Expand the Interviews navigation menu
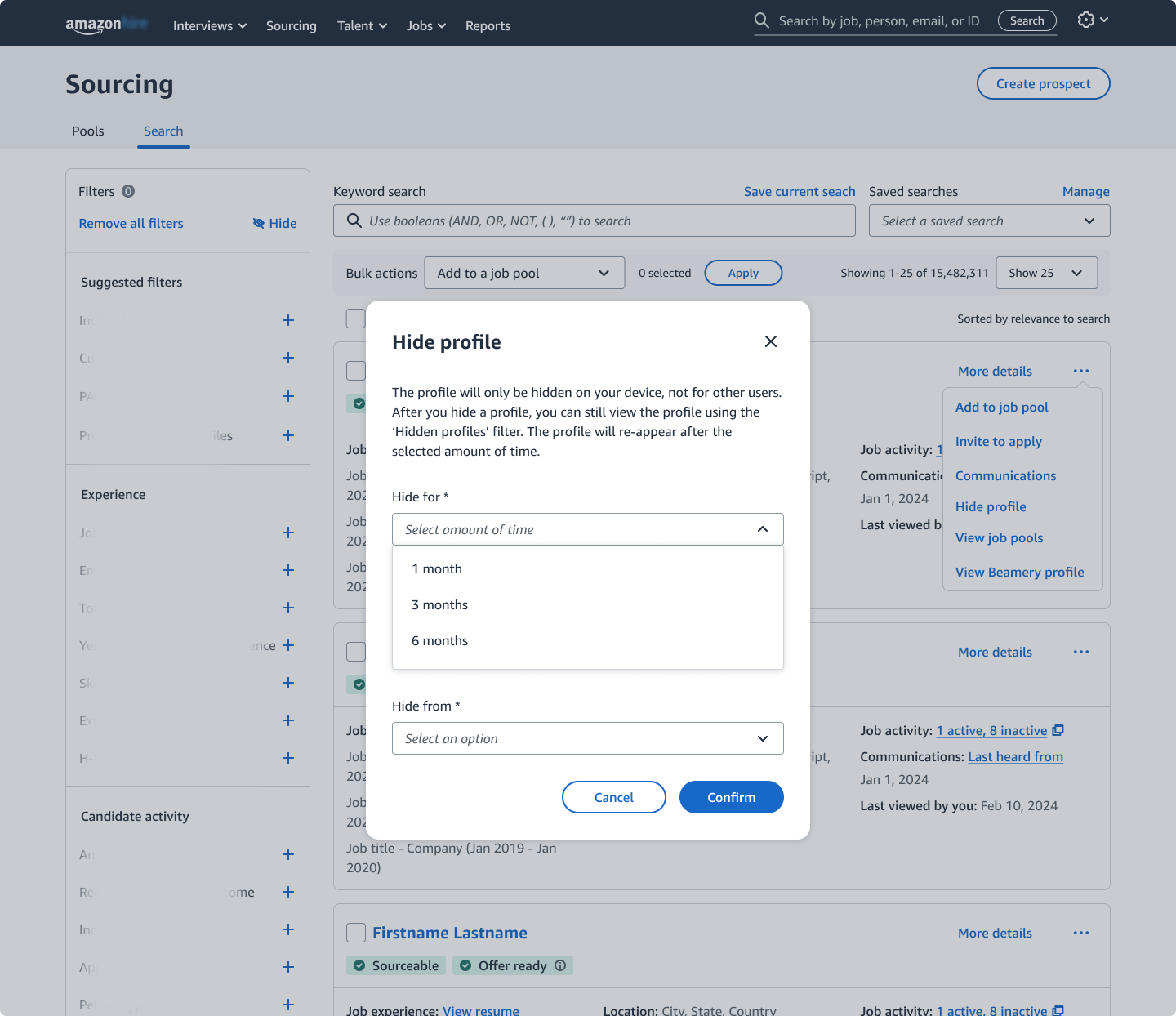This screenshot has width=1176, height=1016. pyautogui.click(x=210, y=25)
